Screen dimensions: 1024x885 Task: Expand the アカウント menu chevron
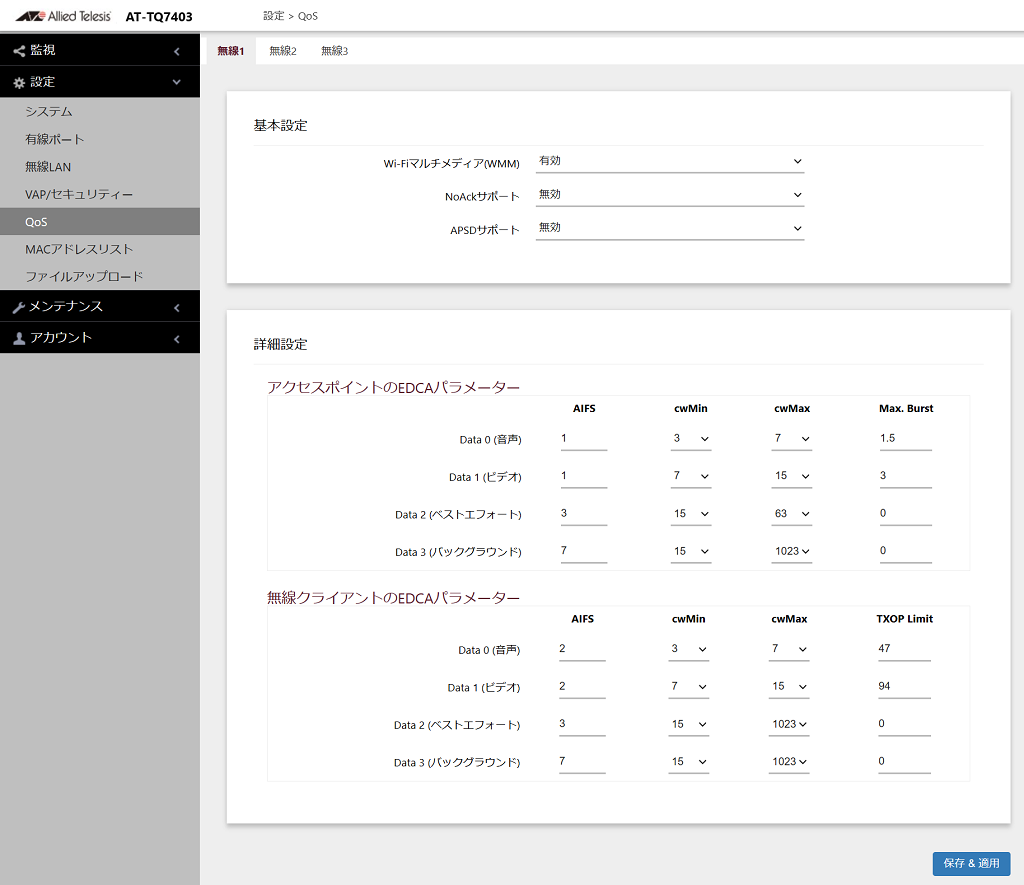(x=176, y=339)
